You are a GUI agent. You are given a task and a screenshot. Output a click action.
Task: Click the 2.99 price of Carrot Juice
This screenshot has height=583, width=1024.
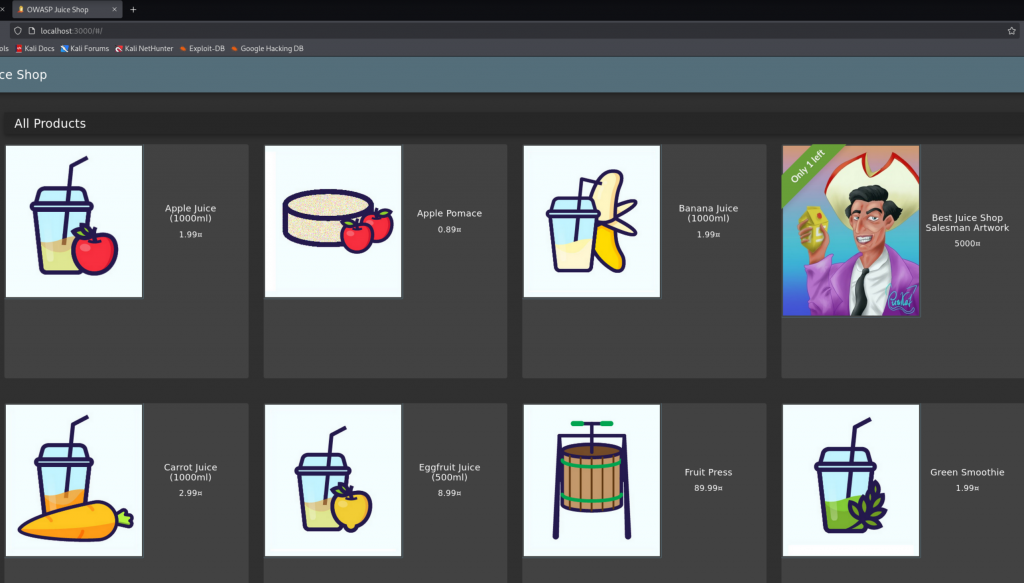pos(191,493)
